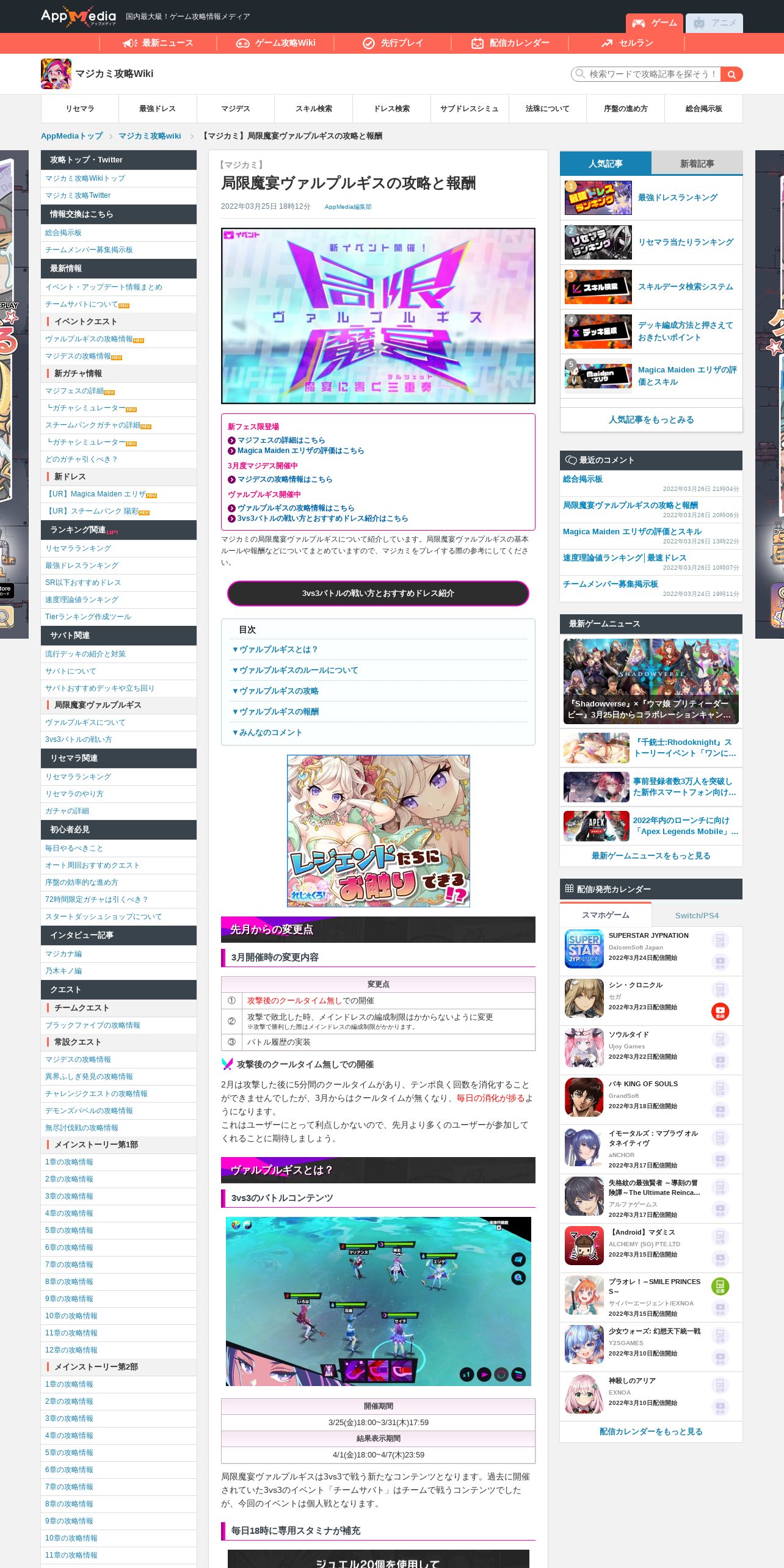
Task: Click the 3vs3バトルの戦い方とおすすめドレス紹介 button
Action: (378, 593)
